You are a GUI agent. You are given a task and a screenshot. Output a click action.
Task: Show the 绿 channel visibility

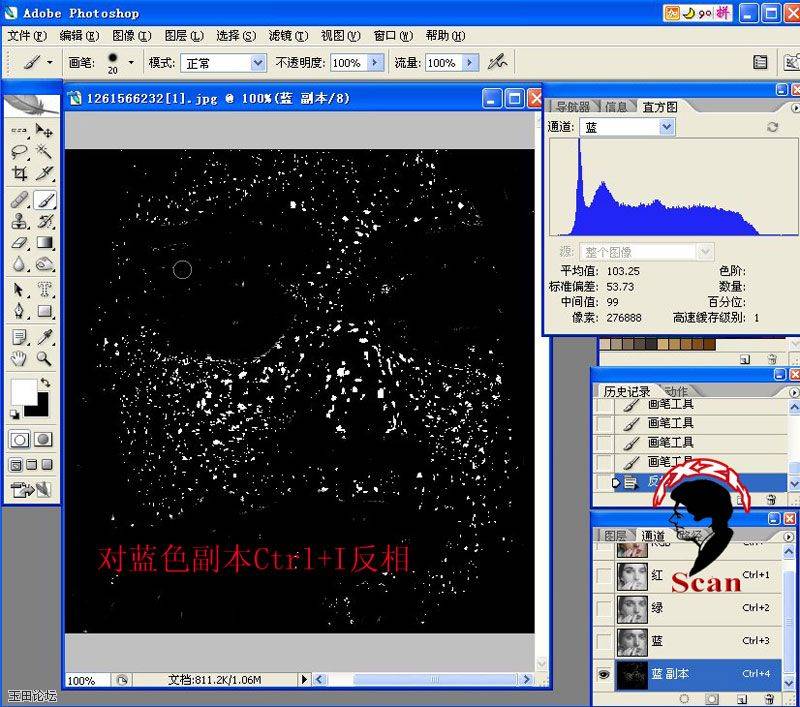tap(604, 608)
